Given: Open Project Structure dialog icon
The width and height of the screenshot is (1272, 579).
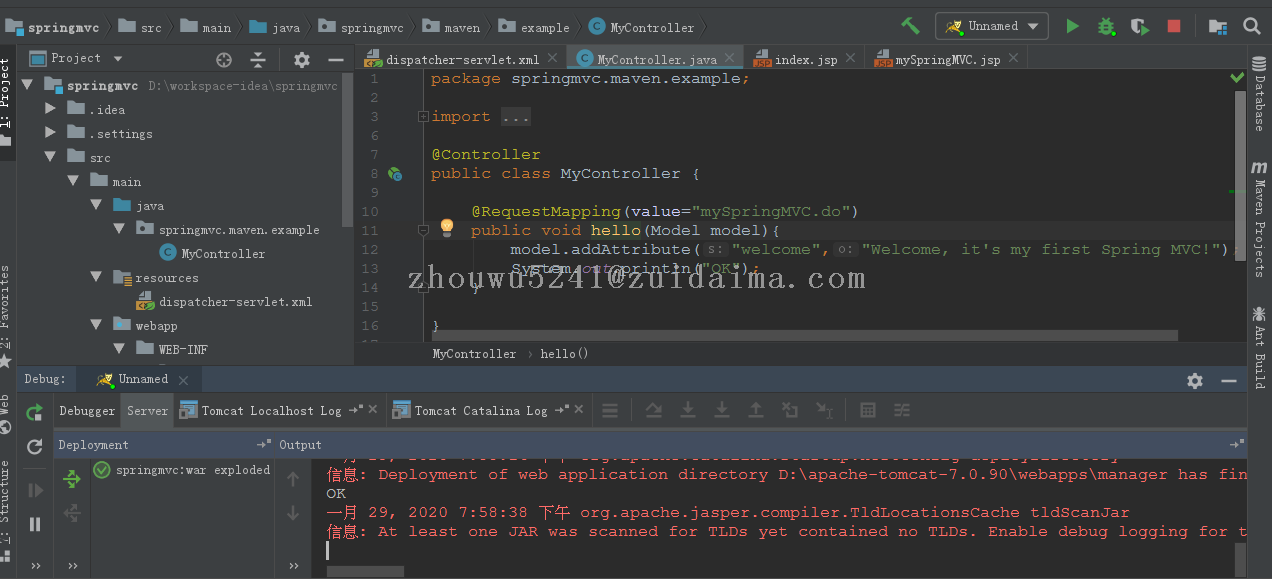Looking at the screenshot, I should click(x=1218, y=26).
